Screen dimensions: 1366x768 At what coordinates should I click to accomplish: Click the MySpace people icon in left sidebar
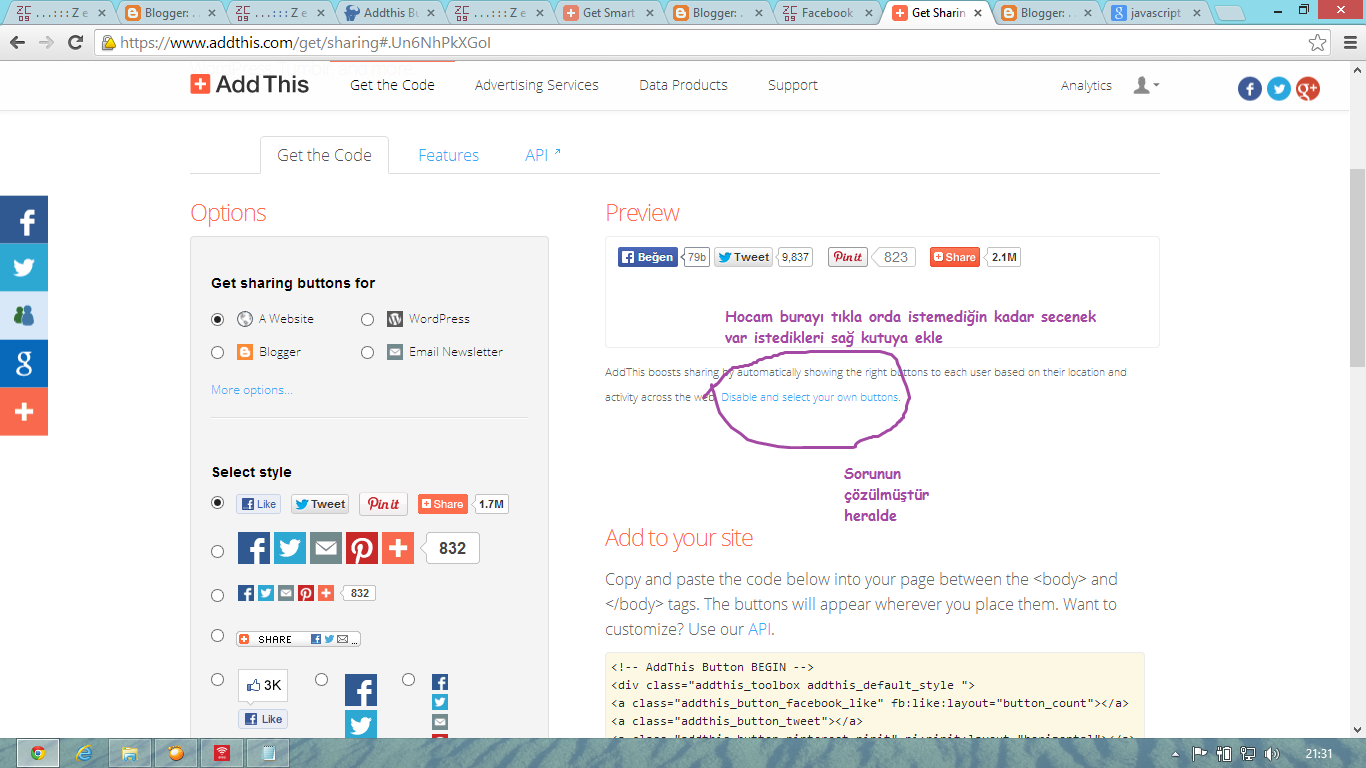pyautogui.click(x=24, y=315)
